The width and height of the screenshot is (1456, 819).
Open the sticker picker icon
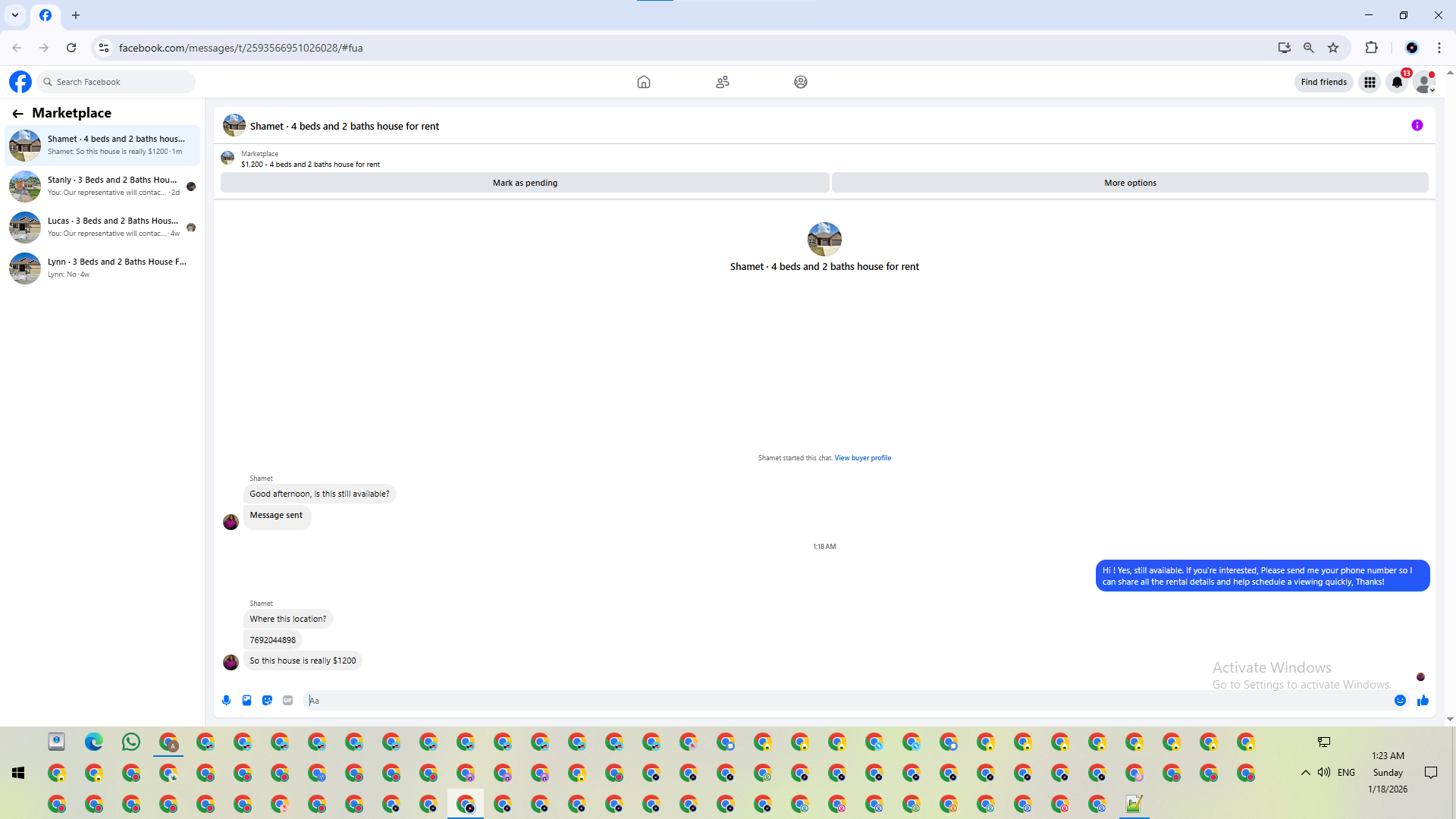(x=267, y=700)
